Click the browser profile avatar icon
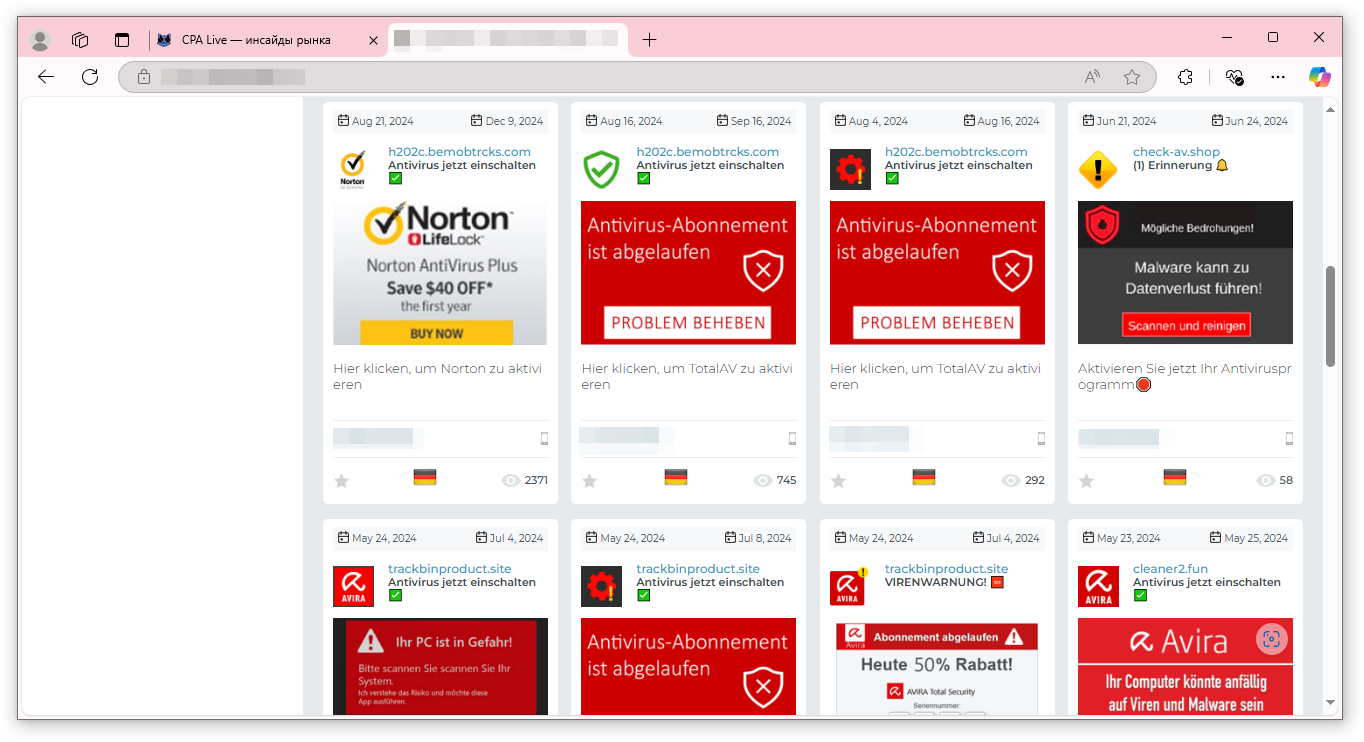Viewport: 1364px width, 742px height. (40, 40)
